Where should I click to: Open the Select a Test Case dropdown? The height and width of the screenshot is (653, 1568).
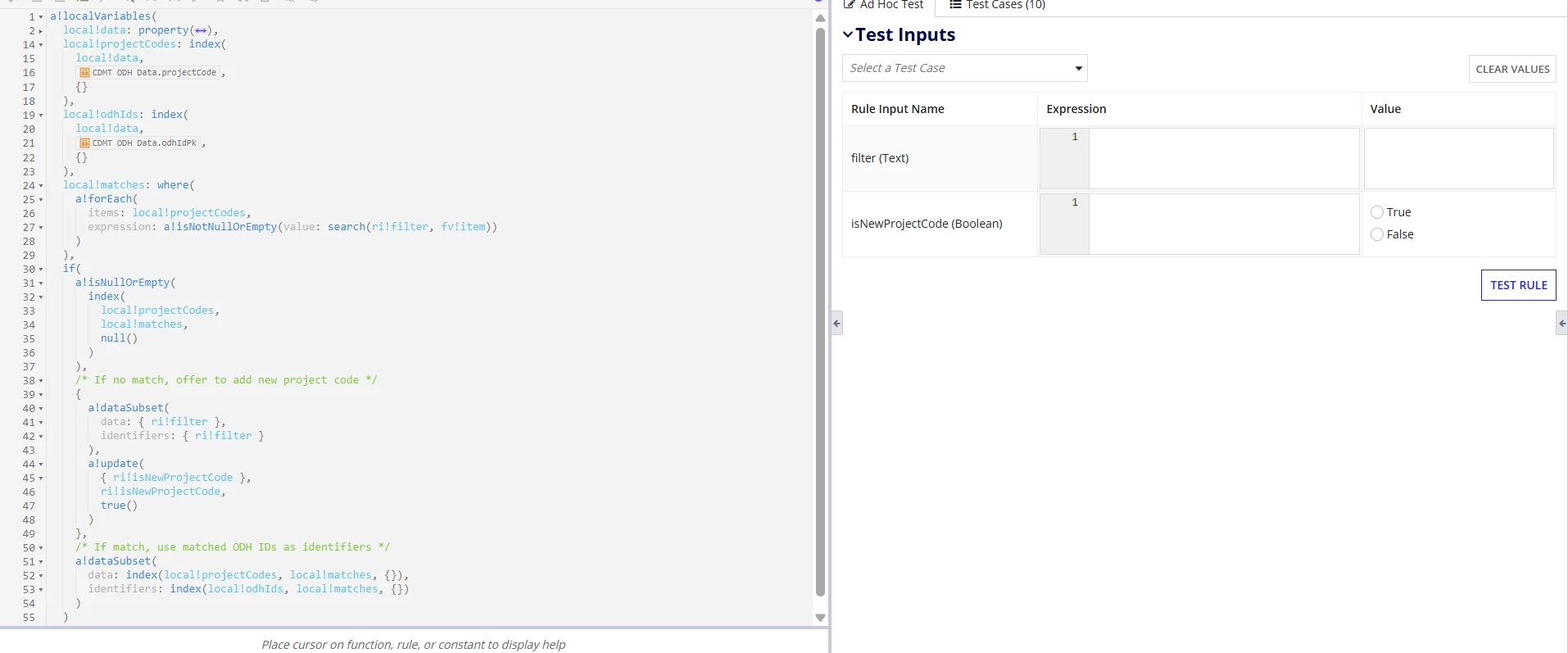[964, 68]
